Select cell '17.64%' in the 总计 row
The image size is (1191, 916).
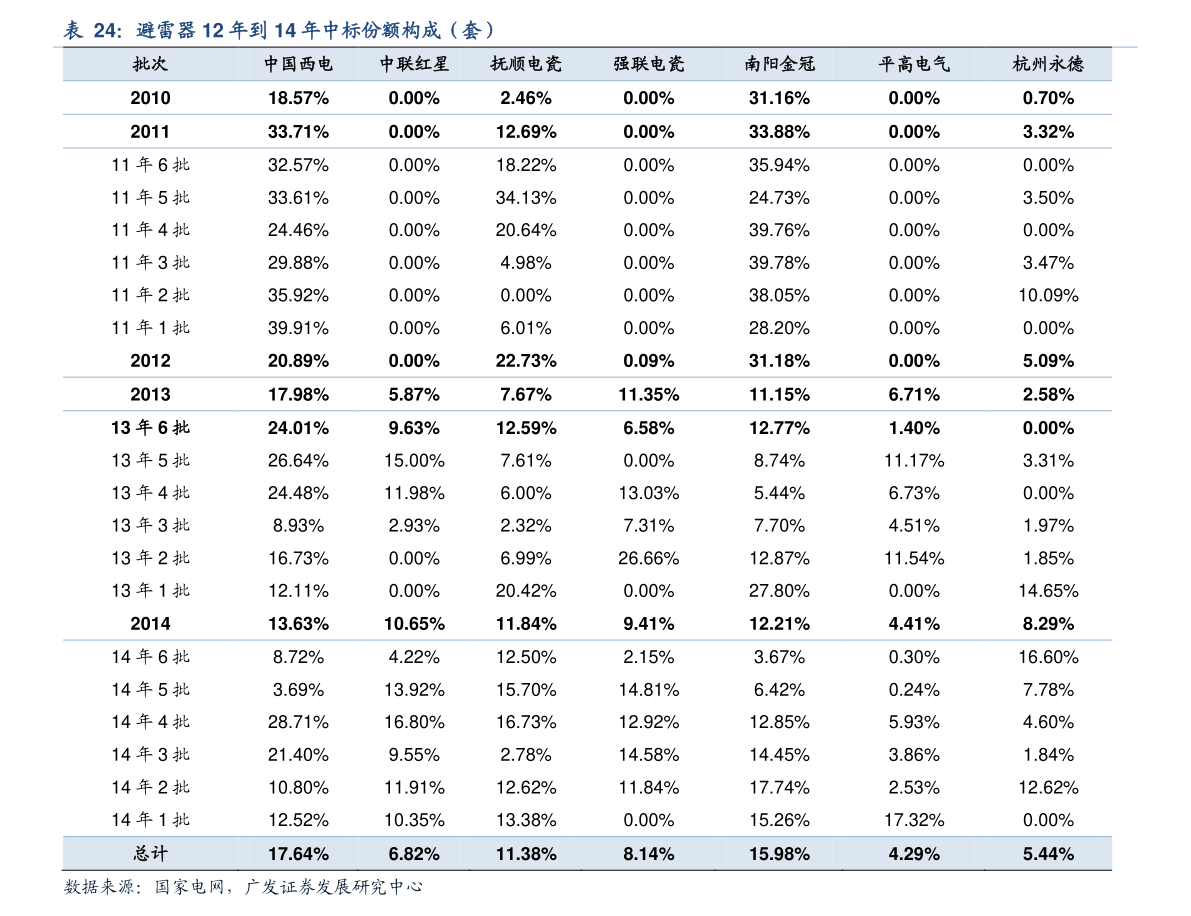298,854
